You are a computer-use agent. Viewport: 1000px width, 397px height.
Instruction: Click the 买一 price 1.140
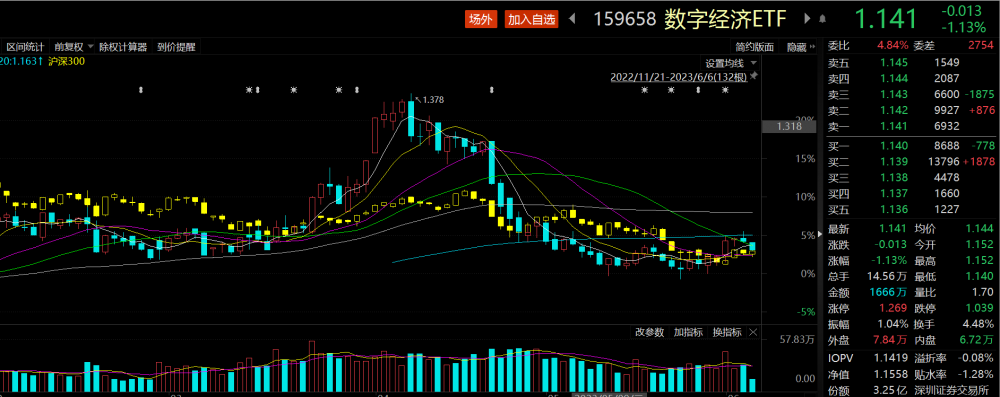coord(892,146)
